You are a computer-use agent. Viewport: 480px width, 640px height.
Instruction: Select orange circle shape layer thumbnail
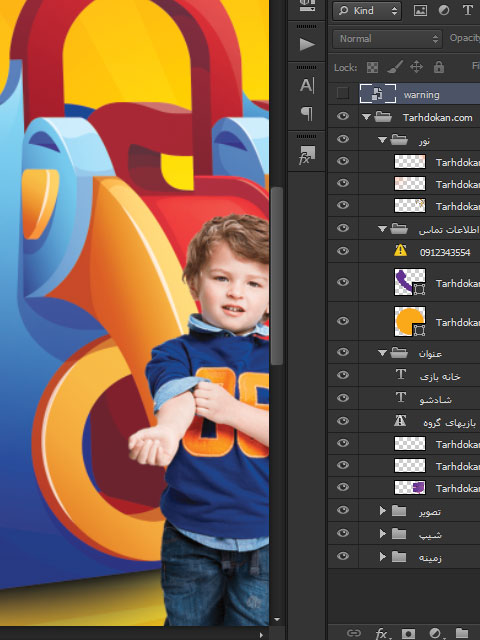coord(410,321)
